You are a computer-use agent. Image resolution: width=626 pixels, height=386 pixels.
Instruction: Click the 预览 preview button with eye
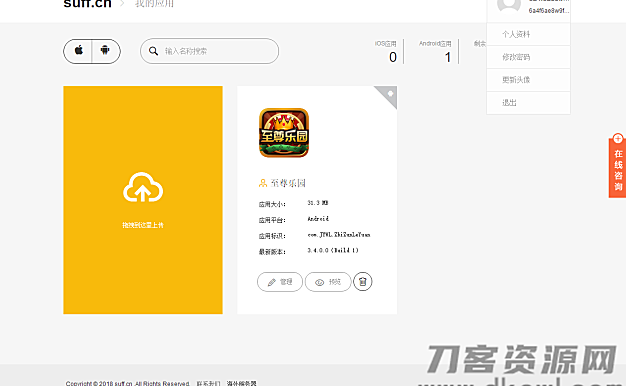328,282
